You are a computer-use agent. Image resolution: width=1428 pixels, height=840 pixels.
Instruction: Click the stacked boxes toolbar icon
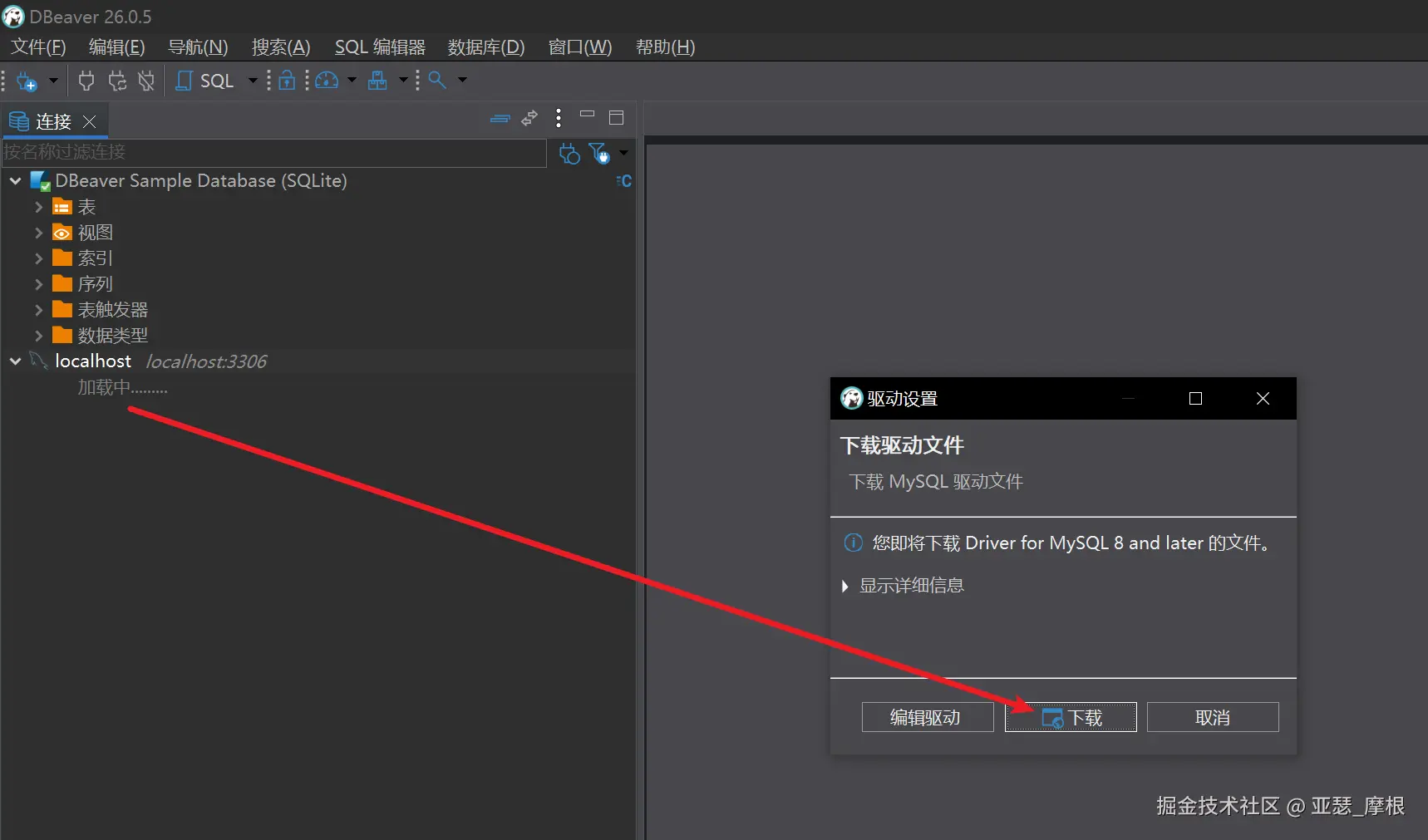coord(377,81)
